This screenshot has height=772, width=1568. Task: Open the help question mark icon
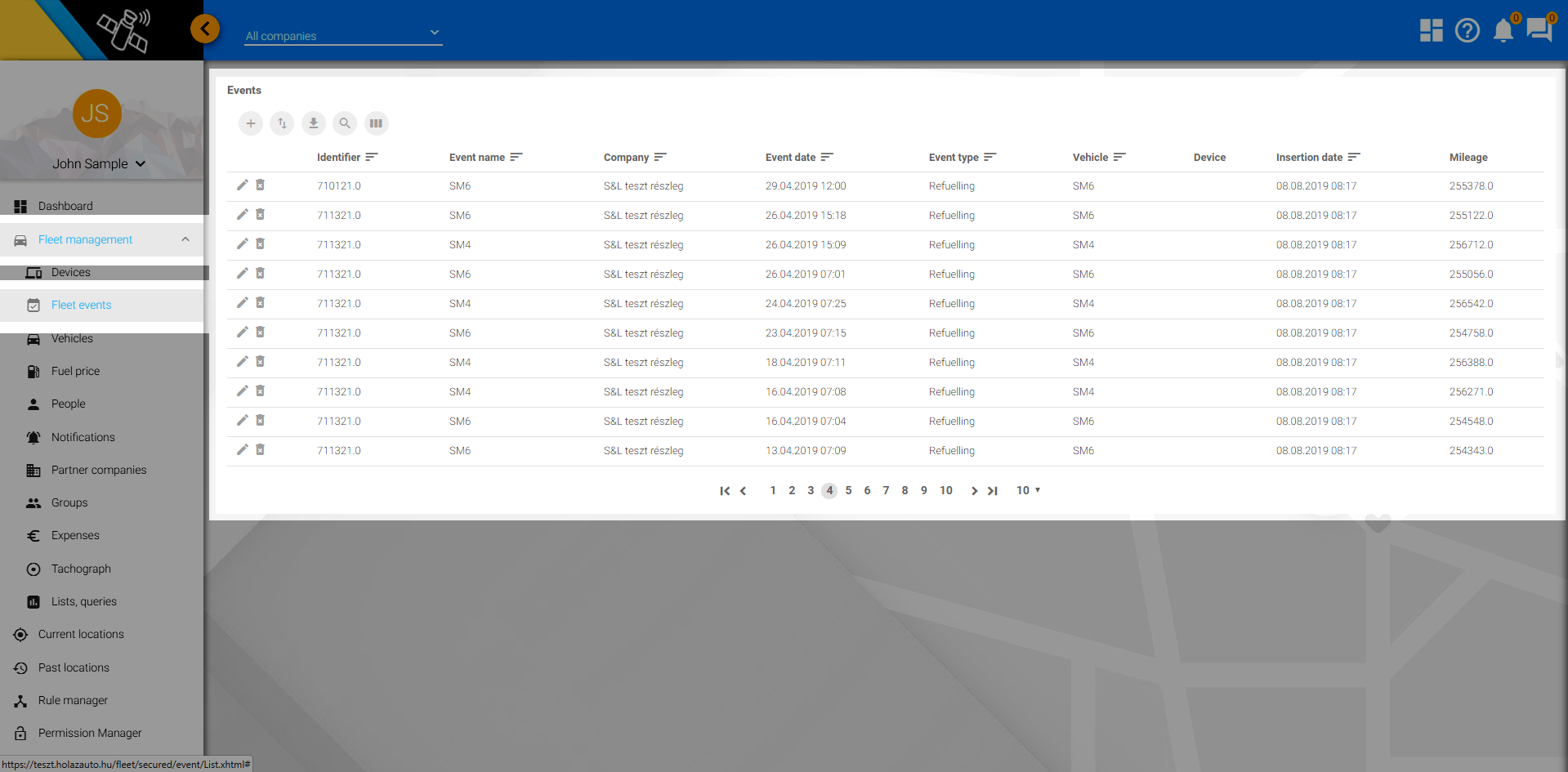1467,30
